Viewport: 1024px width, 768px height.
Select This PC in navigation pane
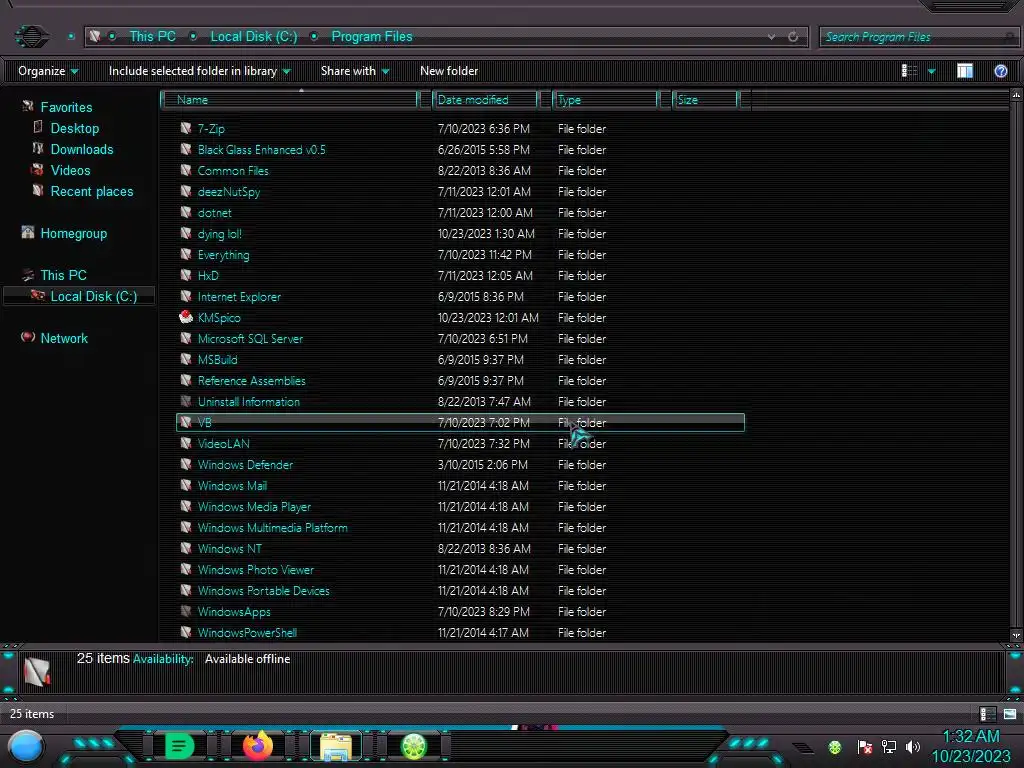(63, 275)
